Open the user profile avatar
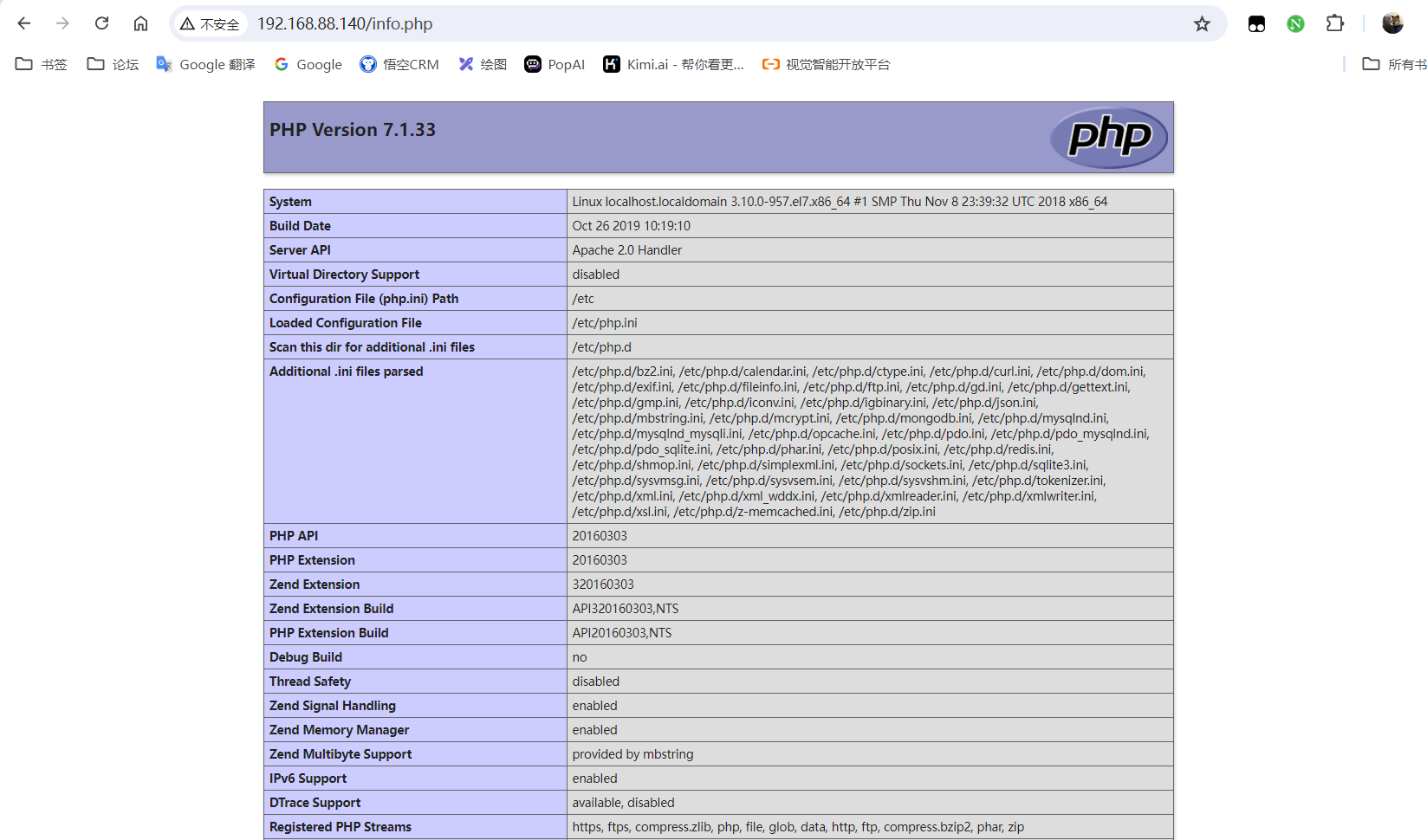This screenshot has height=840, width=1427. (1392, 23)
